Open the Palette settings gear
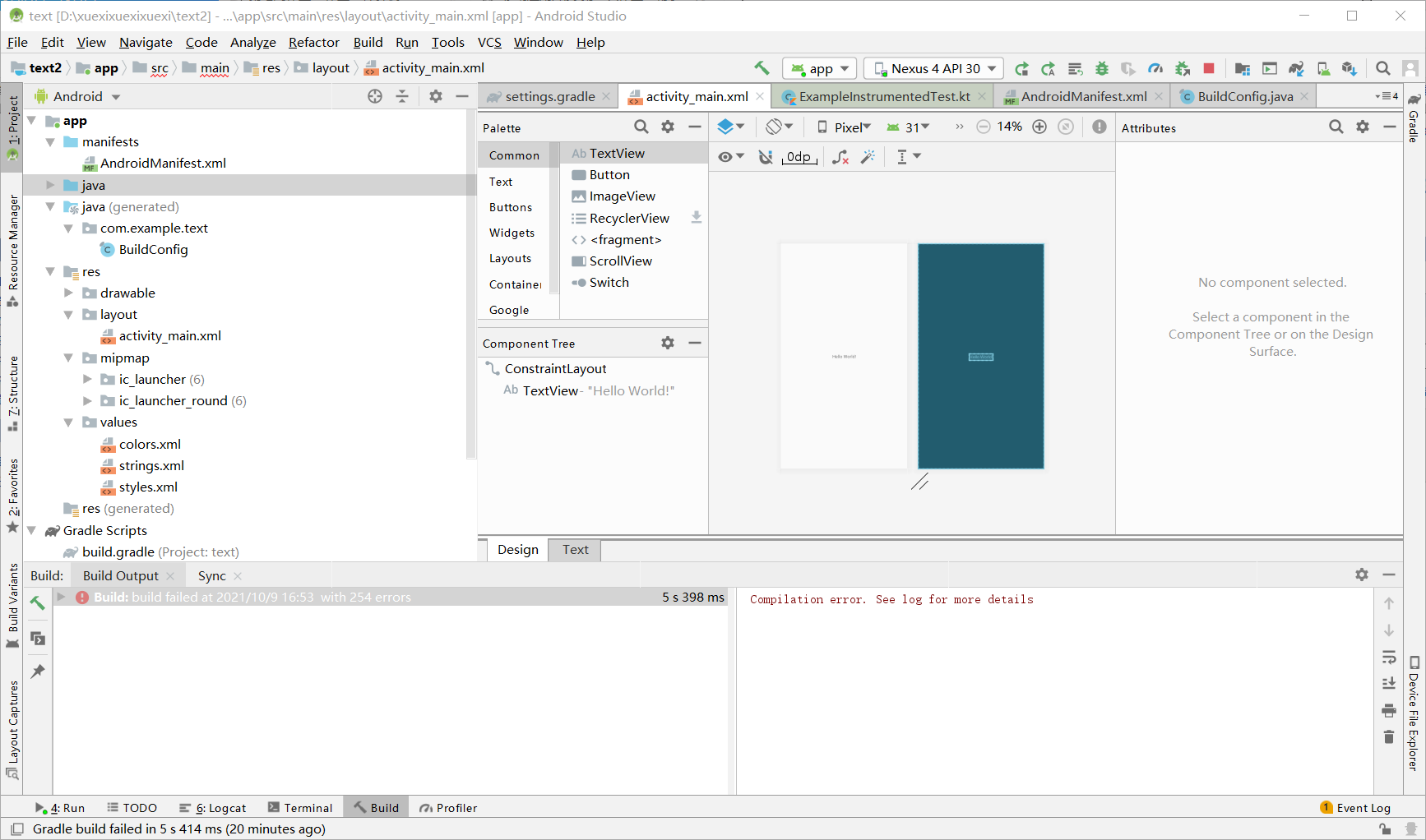1426x840 pixels. [668, 127]
